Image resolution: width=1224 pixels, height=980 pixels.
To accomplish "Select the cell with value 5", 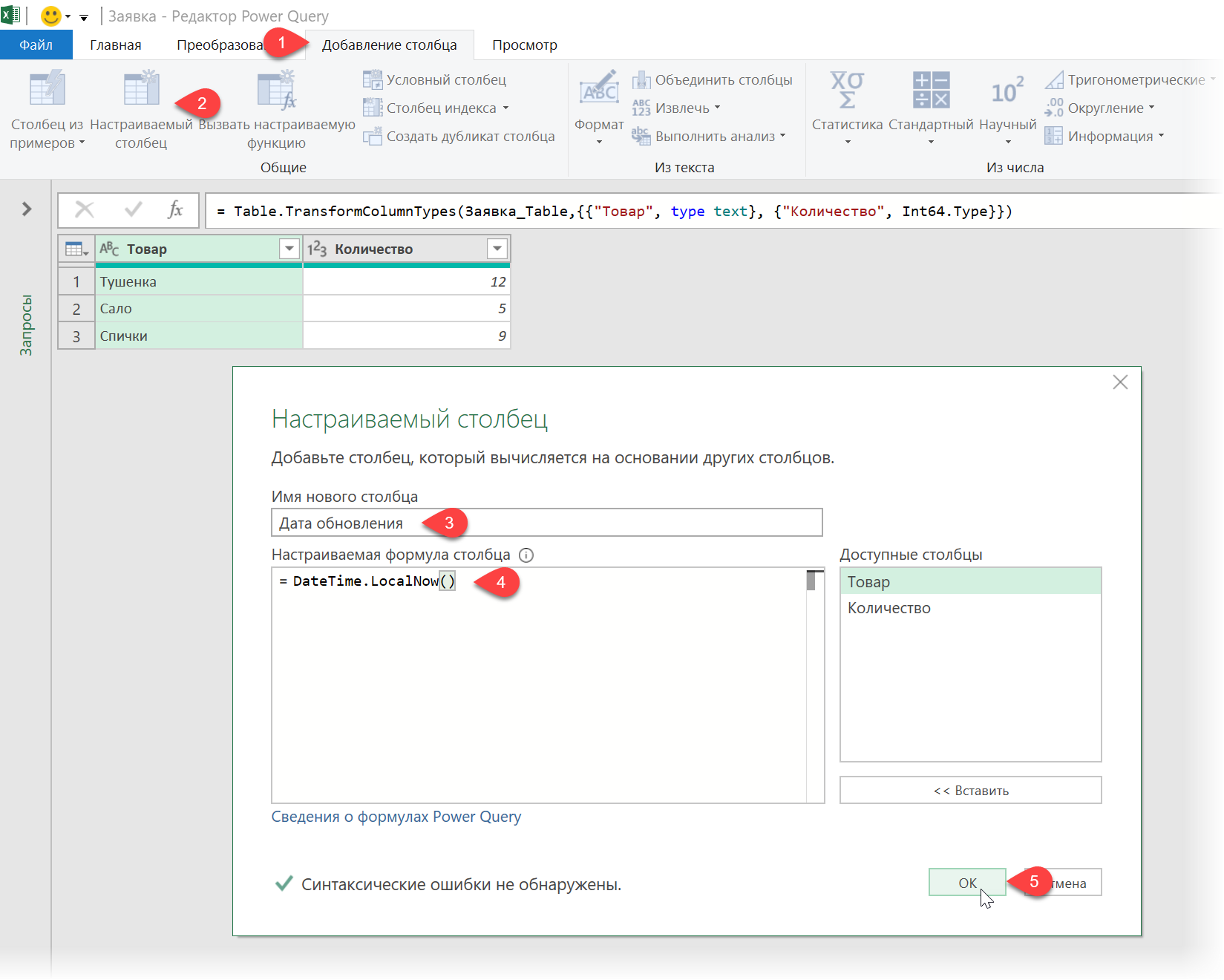I will coord(407,308).
